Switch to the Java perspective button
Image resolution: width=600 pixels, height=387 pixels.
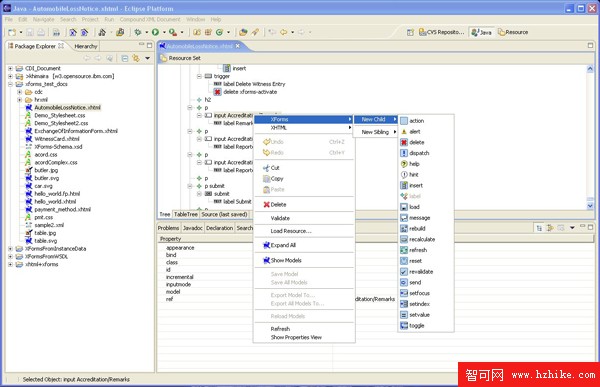coord(482,33)
